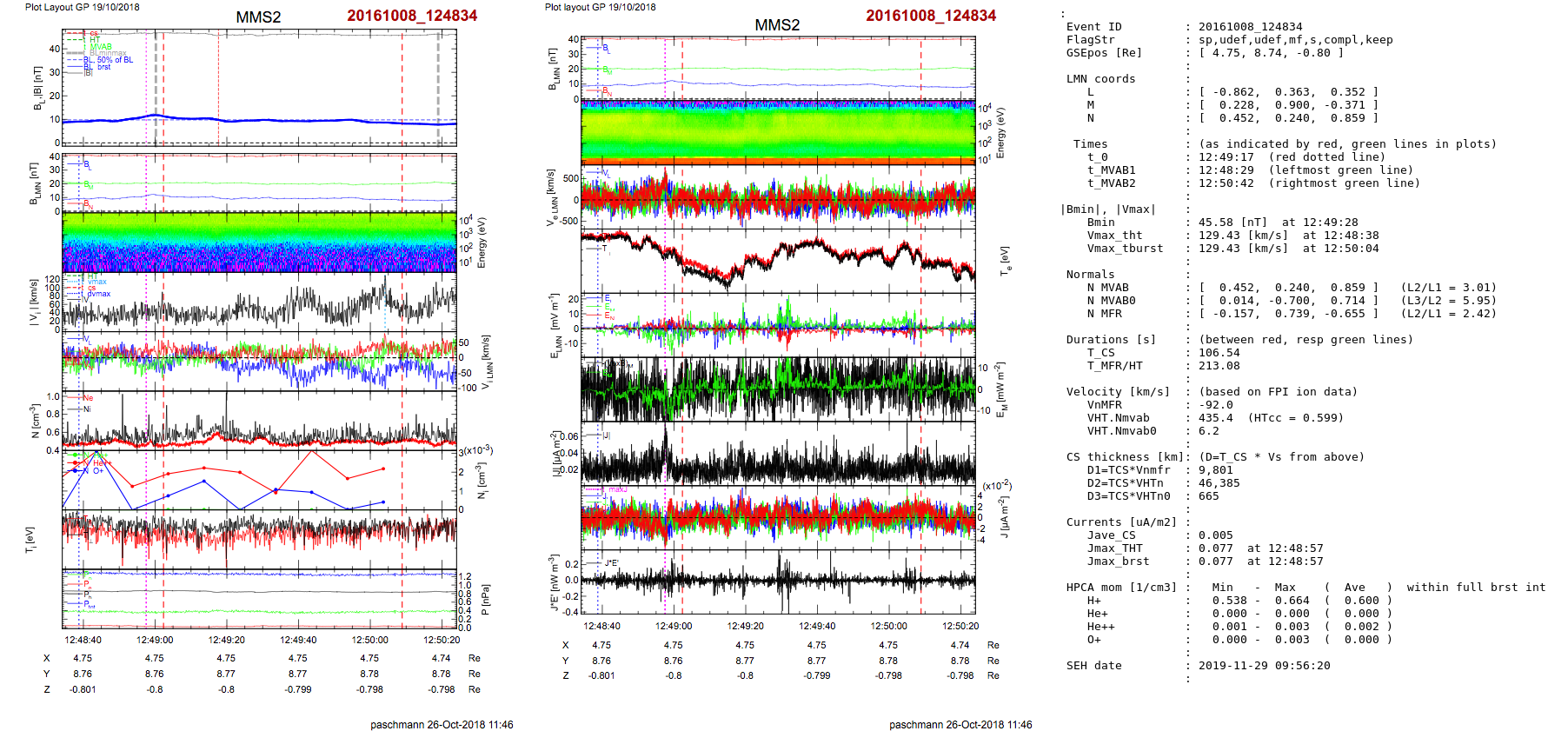
Task: Click the 12:49:00 time tick on the left plot
Action: [x=155, y=640]
